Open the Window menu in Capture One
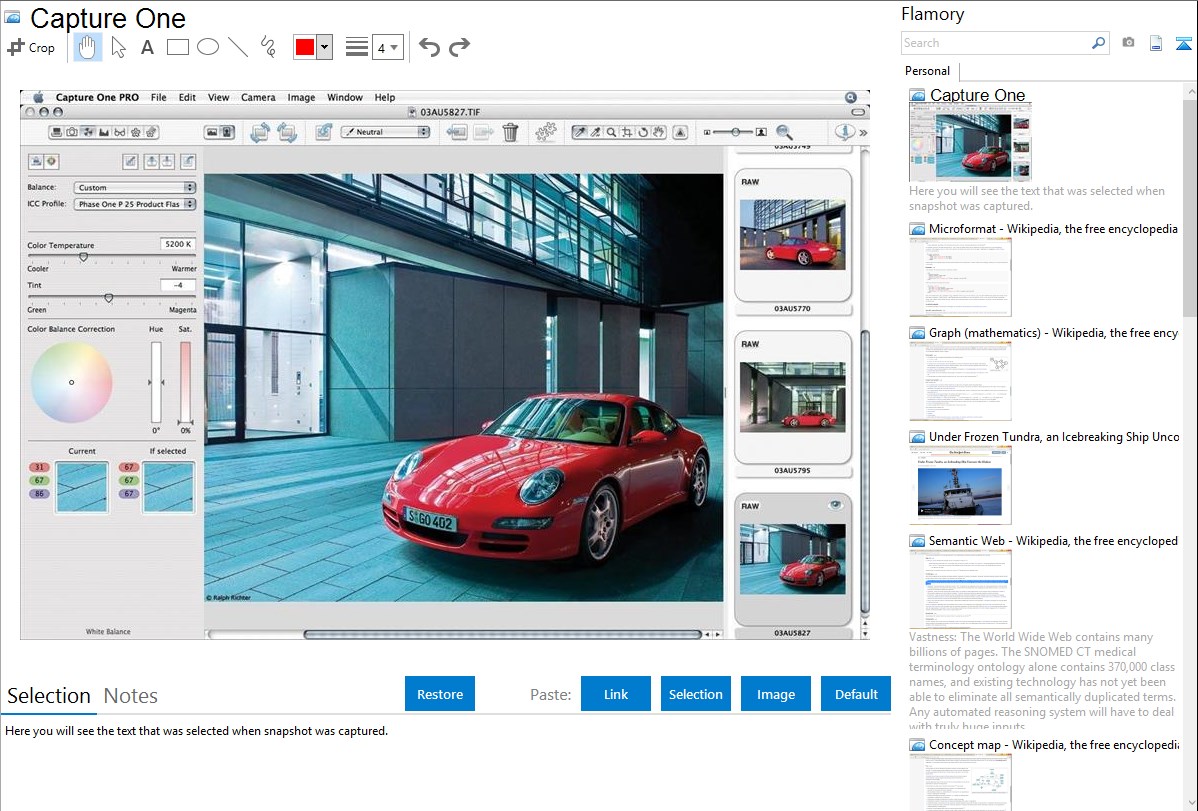The width and height of the screenshot is (1198, 811). [x=345, y=97]
